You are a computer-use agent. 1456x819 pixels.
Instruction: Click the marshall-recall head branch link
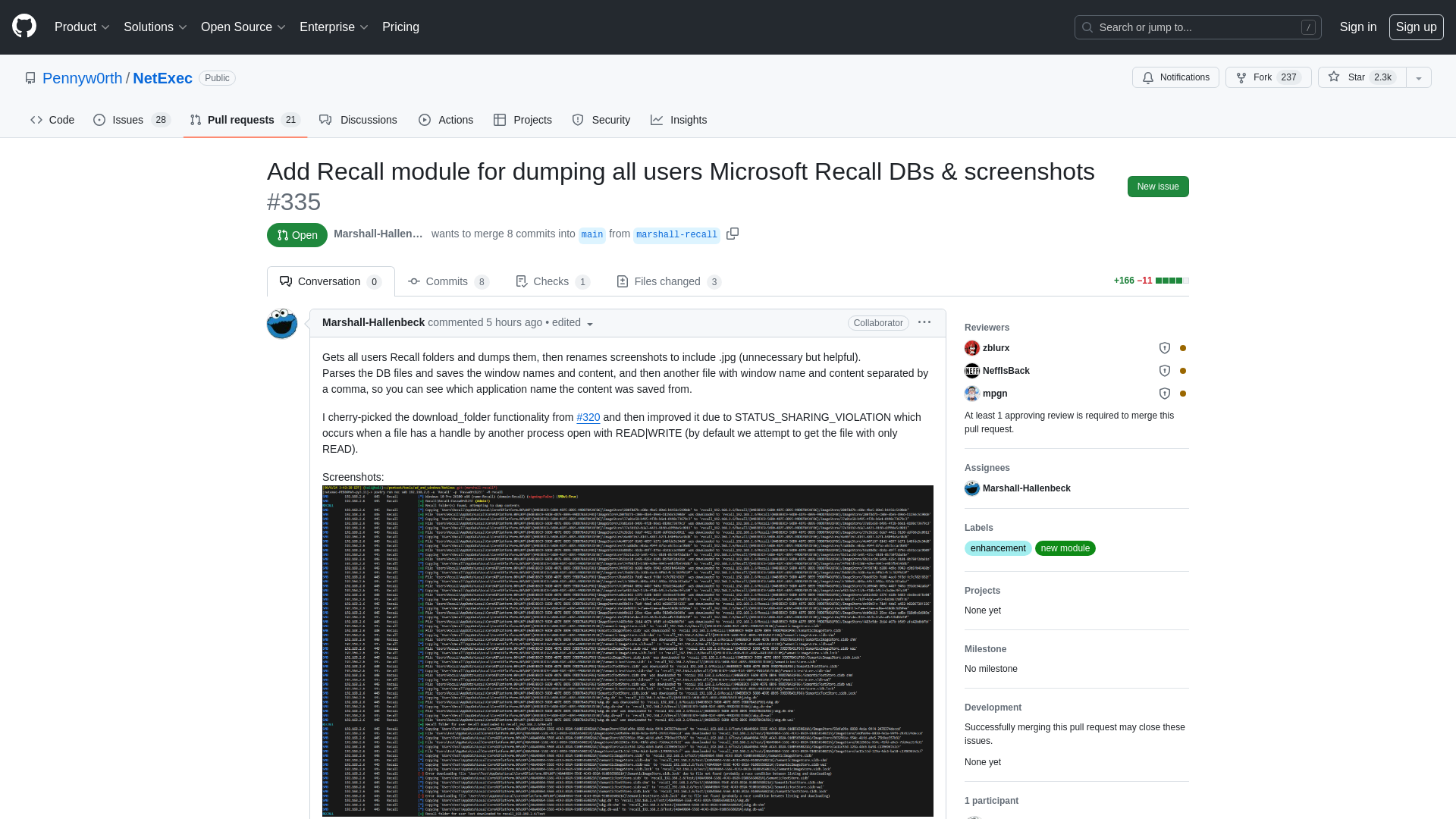click(x=676, y=234)
